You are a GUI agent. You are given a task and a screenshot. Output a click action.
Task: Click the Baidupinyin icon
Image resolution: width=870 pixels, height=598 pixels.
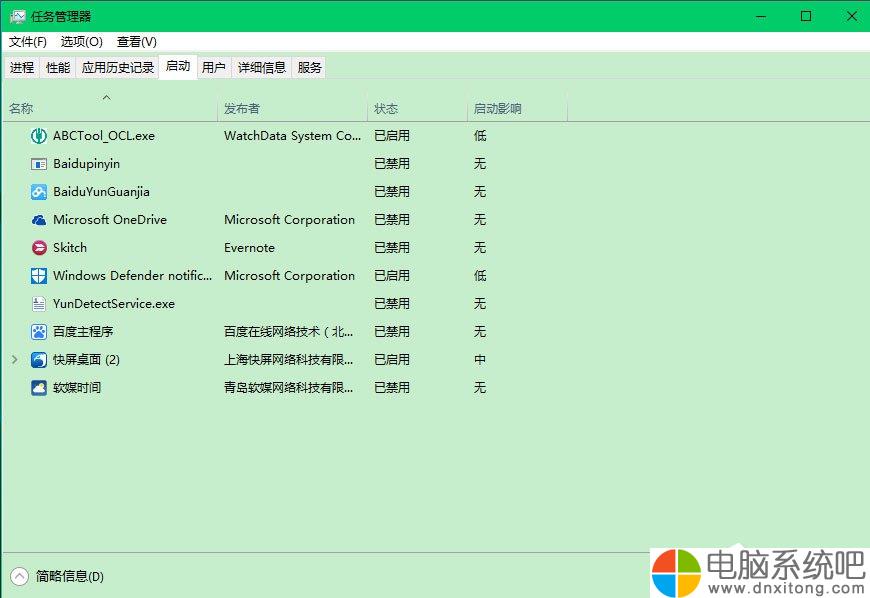39,164
